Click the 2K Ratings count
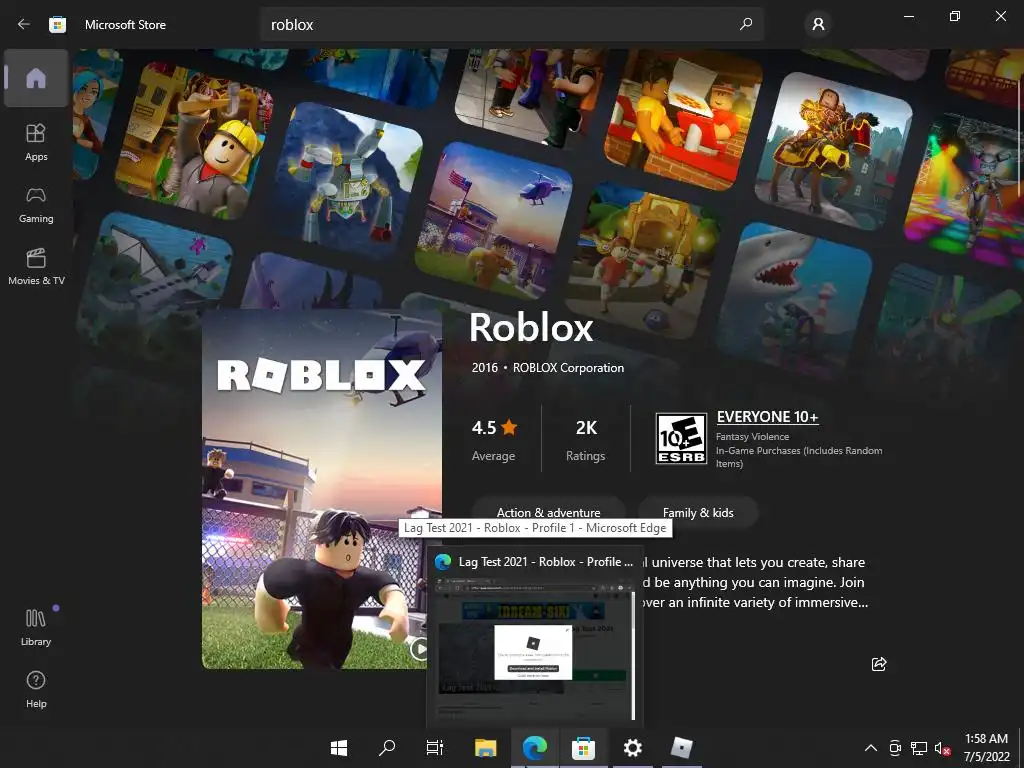The height and width of the screenshot is (768, 1024). 586,440
